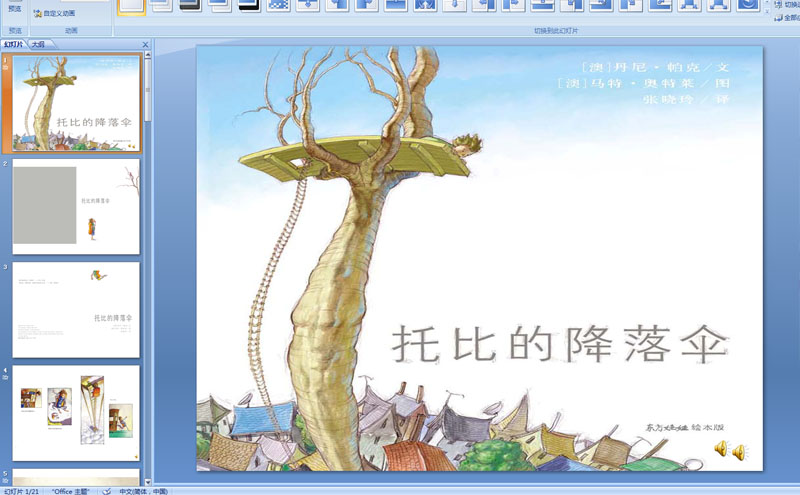Click the spell check icon in status bar

[107, 491]
